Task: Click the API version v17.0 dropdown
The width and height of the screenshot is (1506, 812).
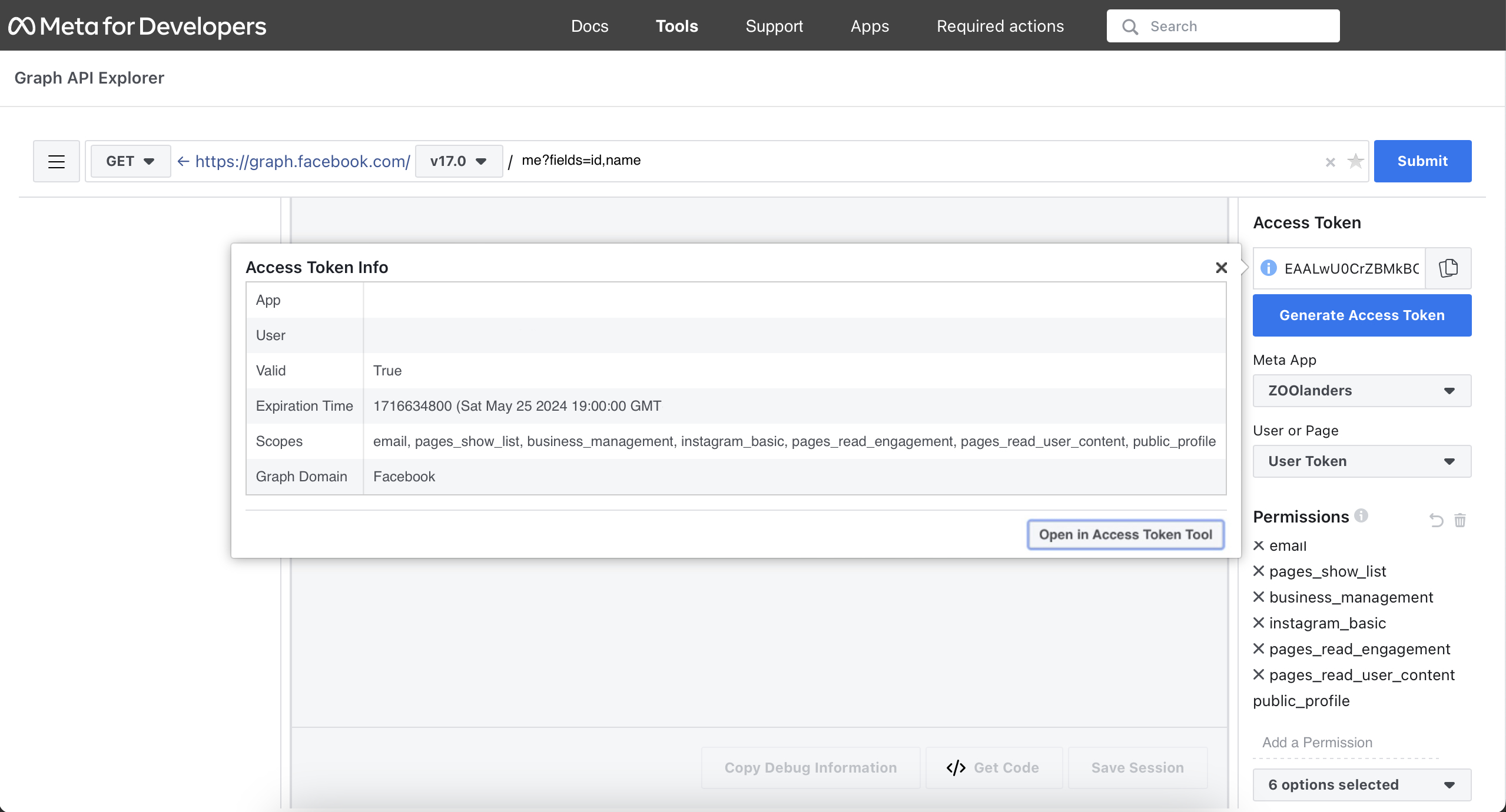Action: [x=458, y=161]
